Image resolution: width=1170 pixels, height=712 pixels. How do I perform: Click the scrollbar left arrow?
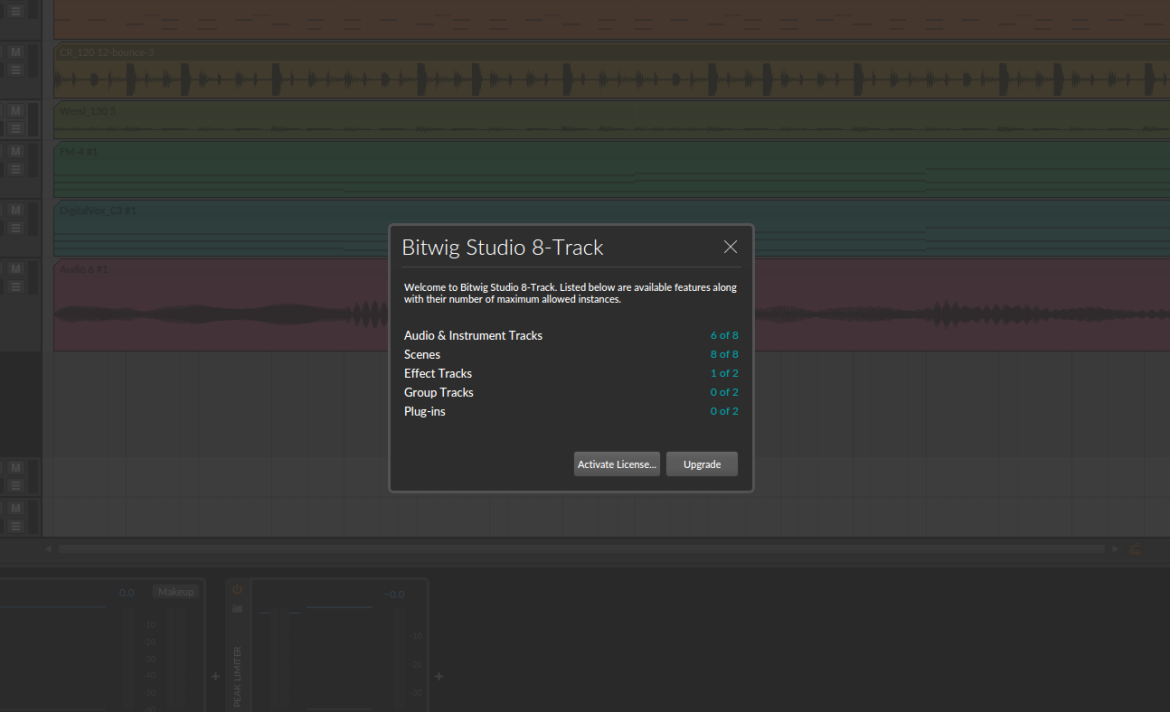48,549
